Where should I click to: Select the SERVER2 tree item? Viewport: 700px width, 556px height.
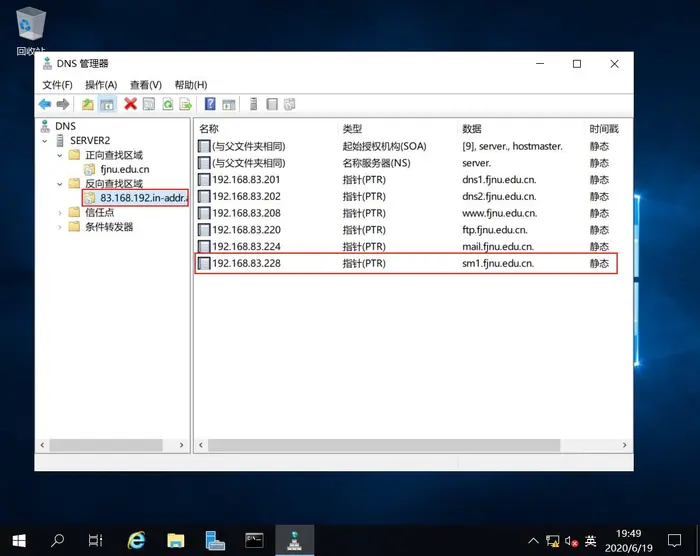90,141
